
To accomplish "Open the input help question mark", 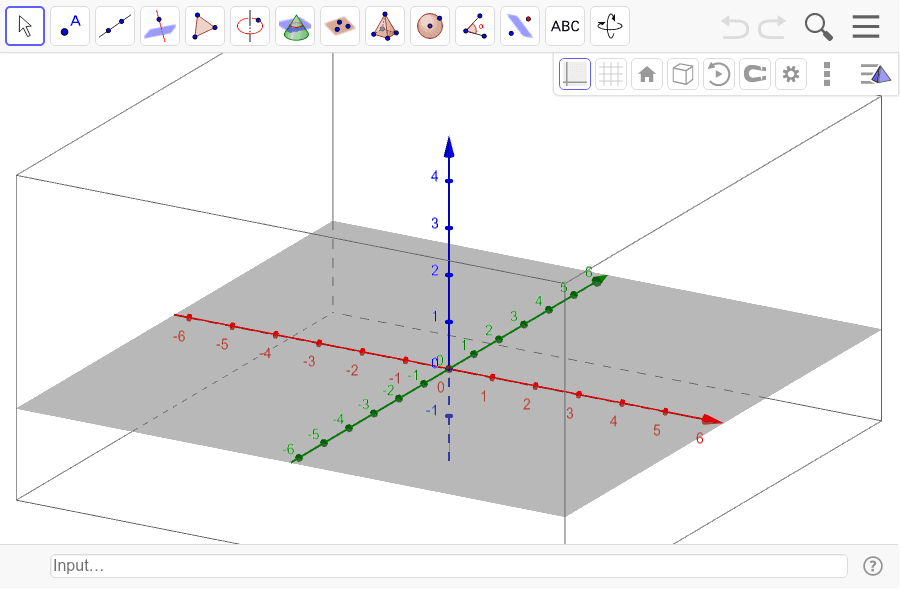I will point(873,566).
